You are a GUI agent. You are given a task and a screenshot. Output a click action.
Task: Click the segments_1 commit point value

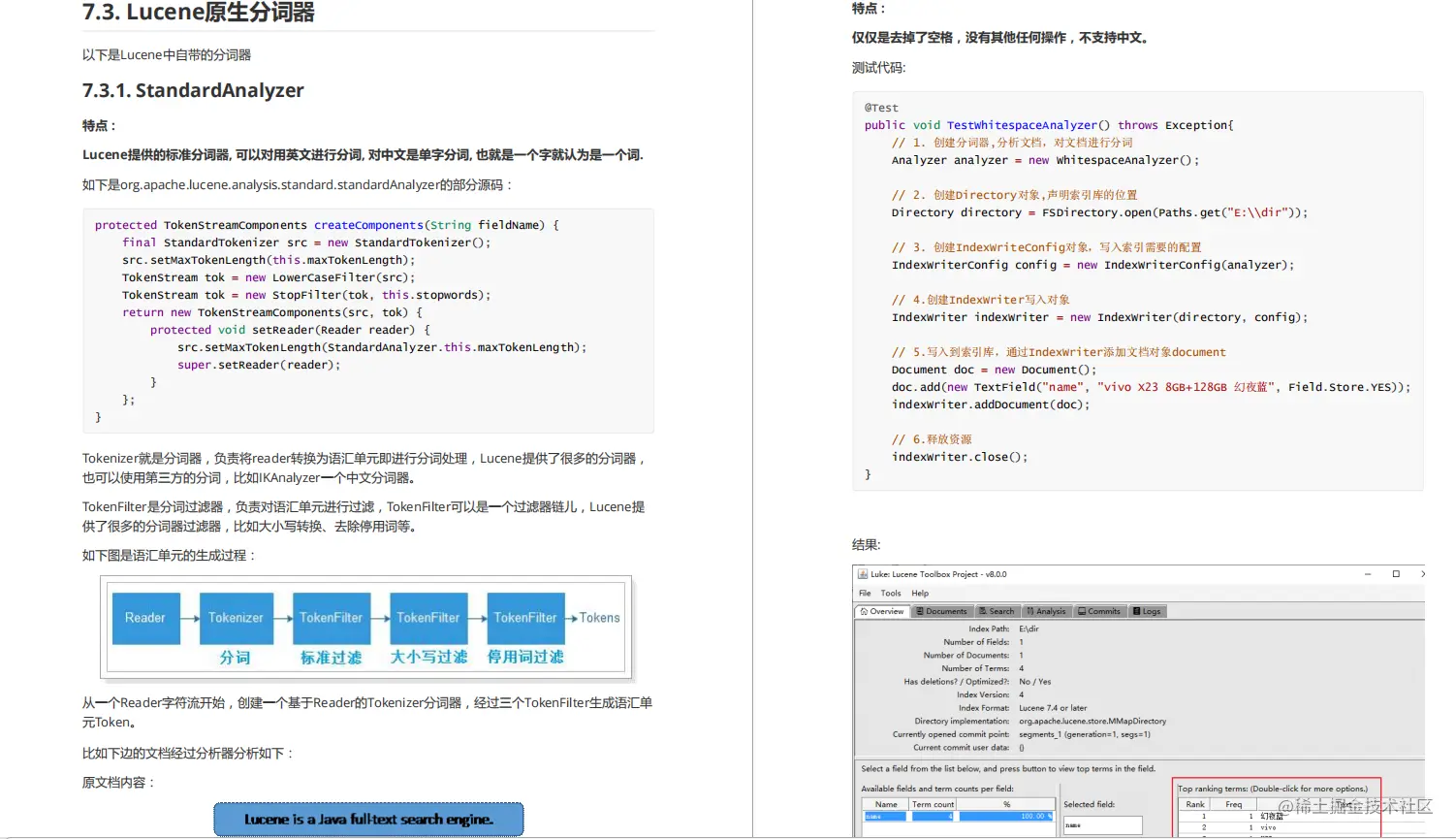pos(1085,734)
